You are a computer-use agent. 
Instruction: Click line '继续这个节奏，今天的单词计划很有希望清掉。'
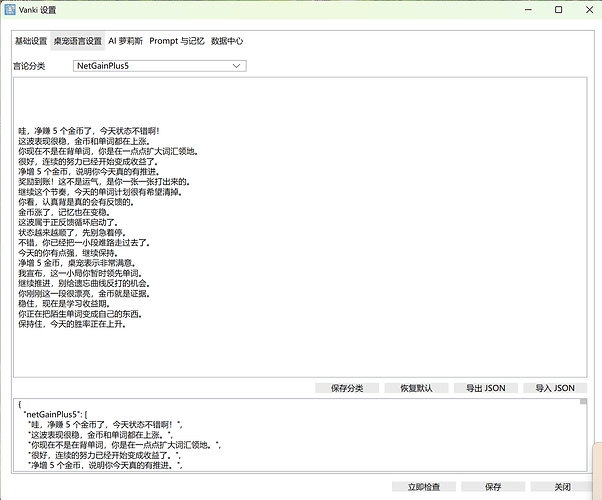(100, 192)
